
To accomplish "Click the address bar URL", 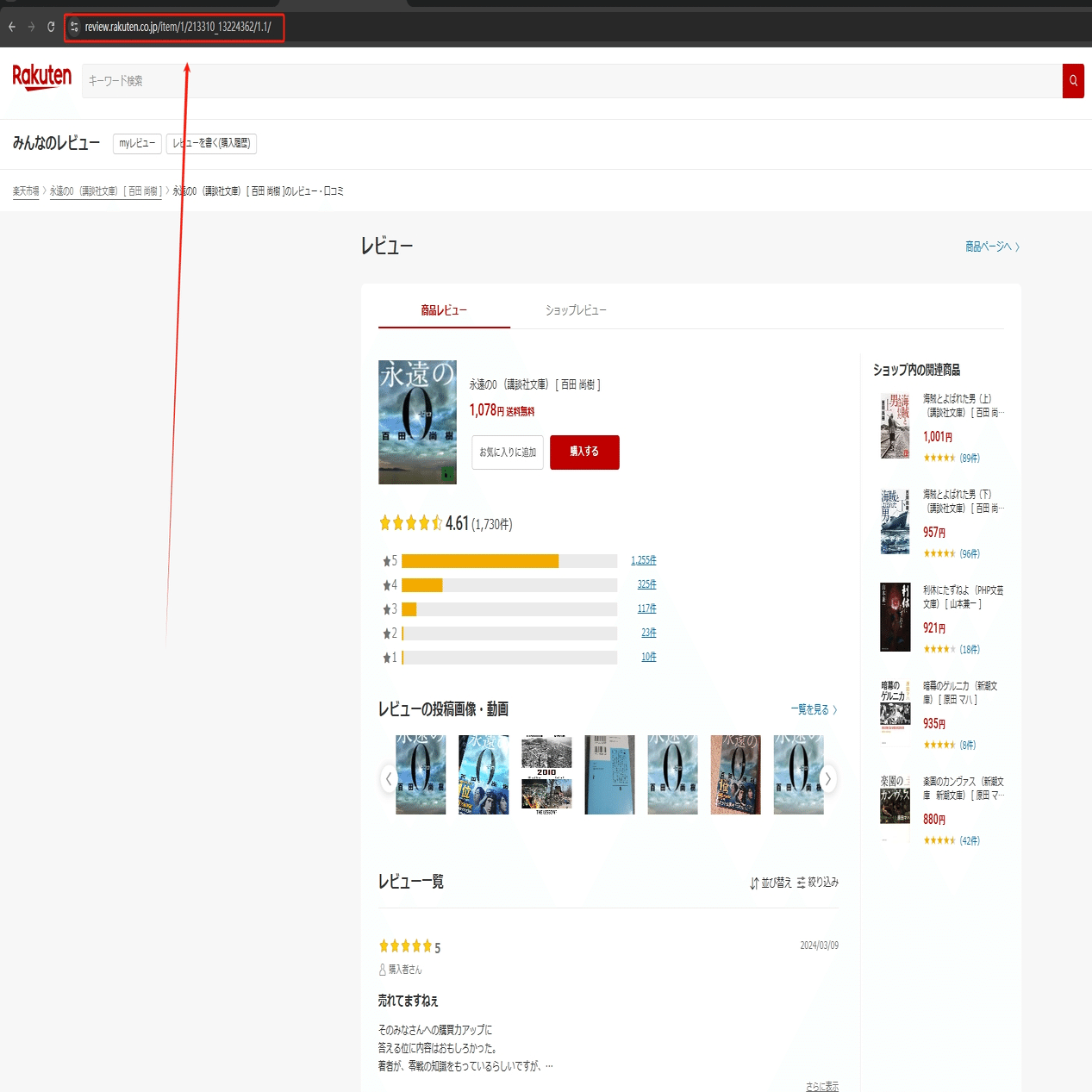I will pos(178,27).
